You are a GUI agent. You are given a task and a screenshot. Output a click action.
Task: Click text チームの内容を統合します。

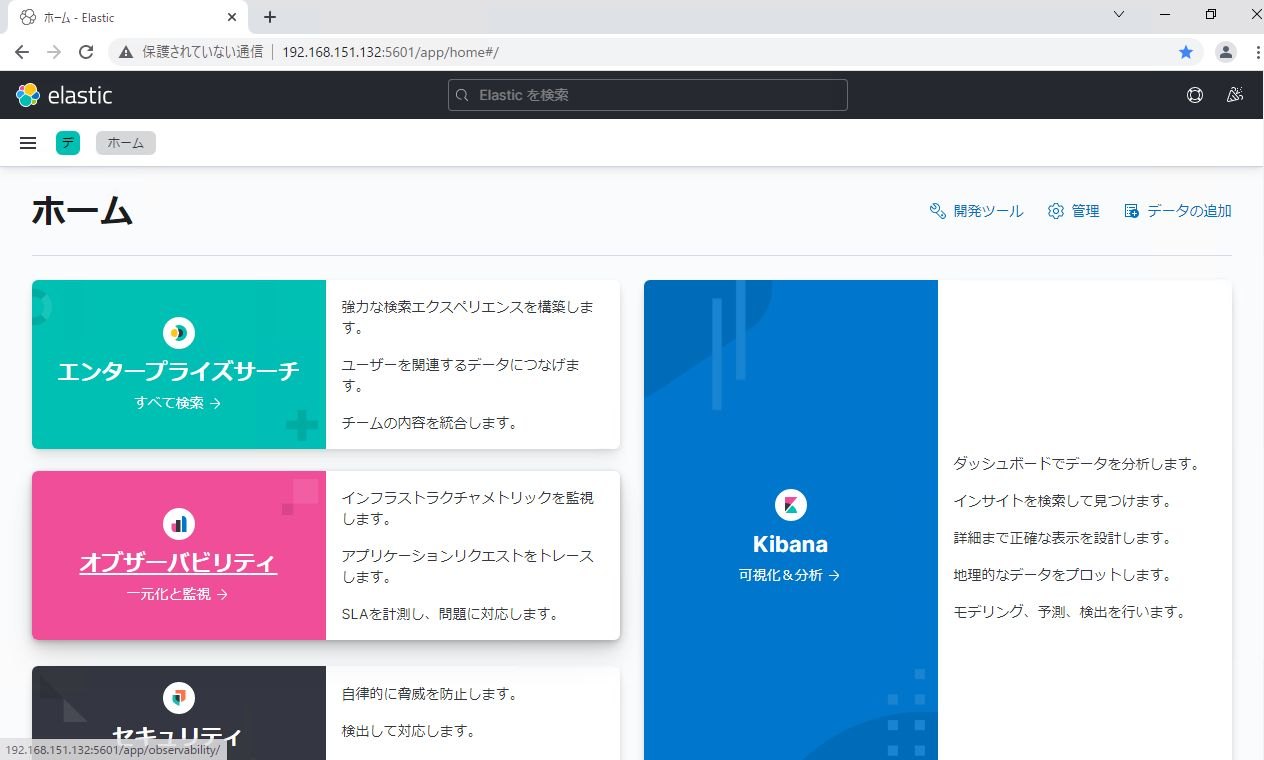(x=431, y=423)
